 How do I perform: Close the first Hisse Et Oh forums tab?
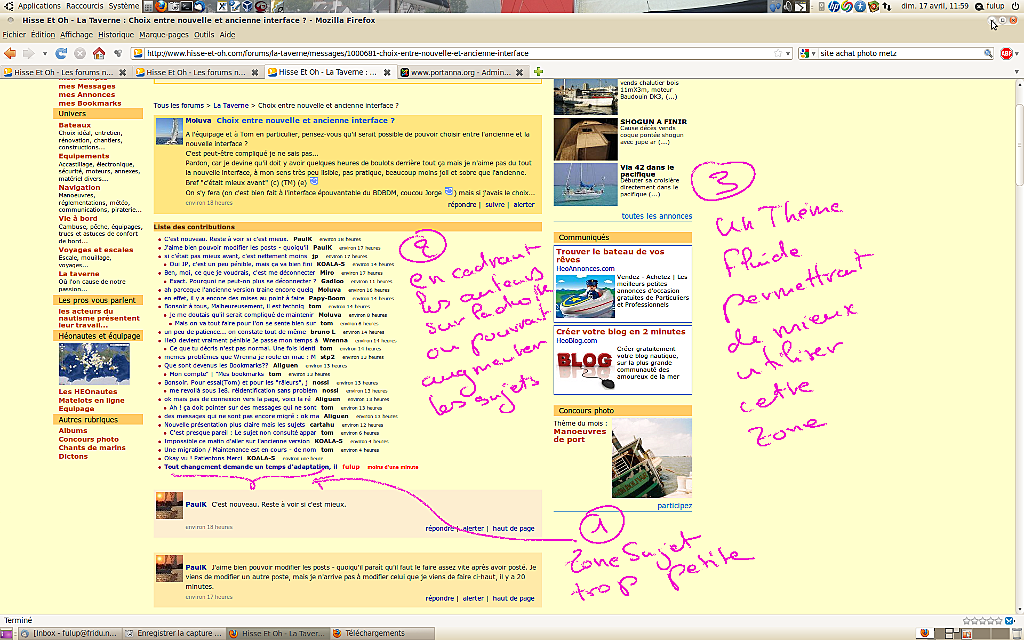coord(122,72)
